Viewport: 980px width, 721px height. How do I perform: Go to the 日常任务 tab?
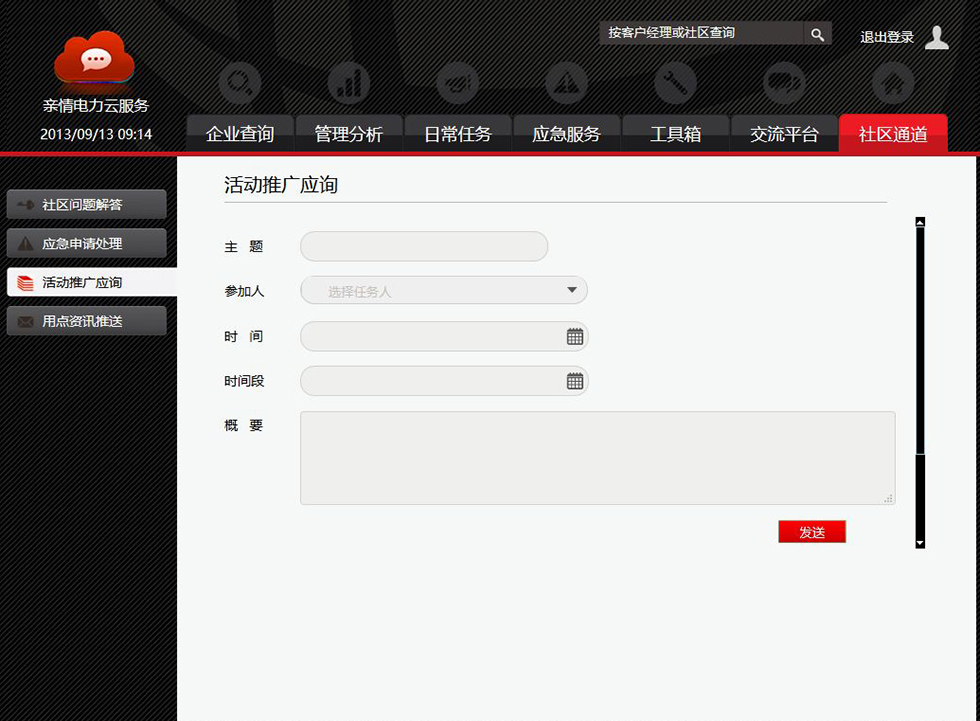pyautogui.click(x=458, y=133)
